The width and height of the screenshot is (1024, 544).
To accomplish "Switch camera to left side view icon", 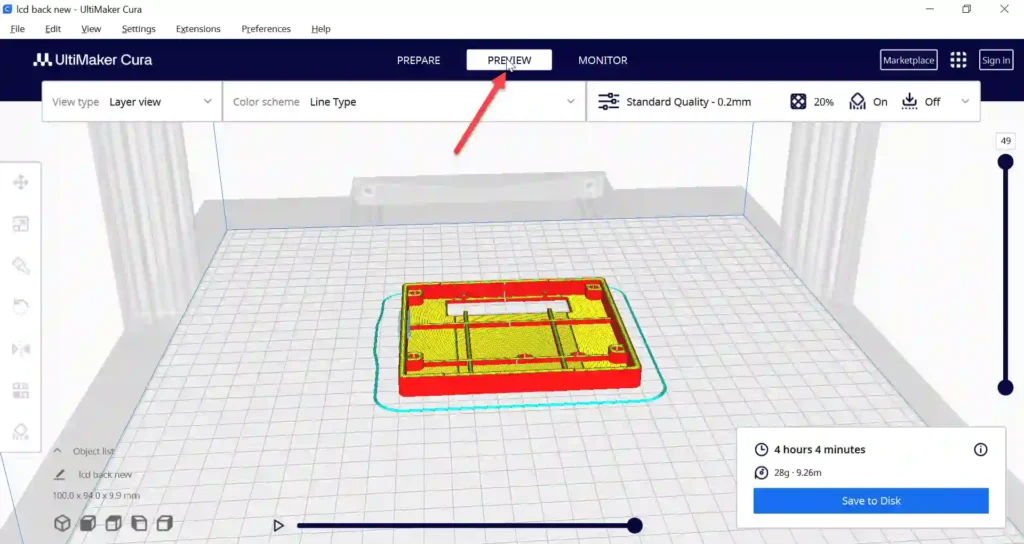I will 138,523.
